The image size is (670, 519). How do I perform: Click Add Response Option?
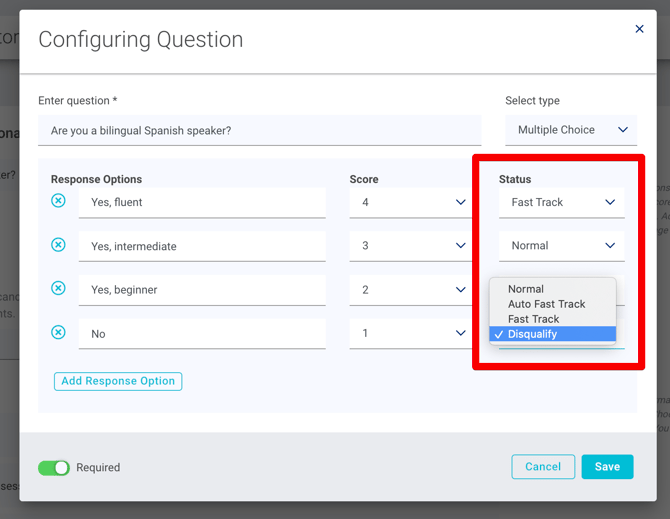[118, 381]
